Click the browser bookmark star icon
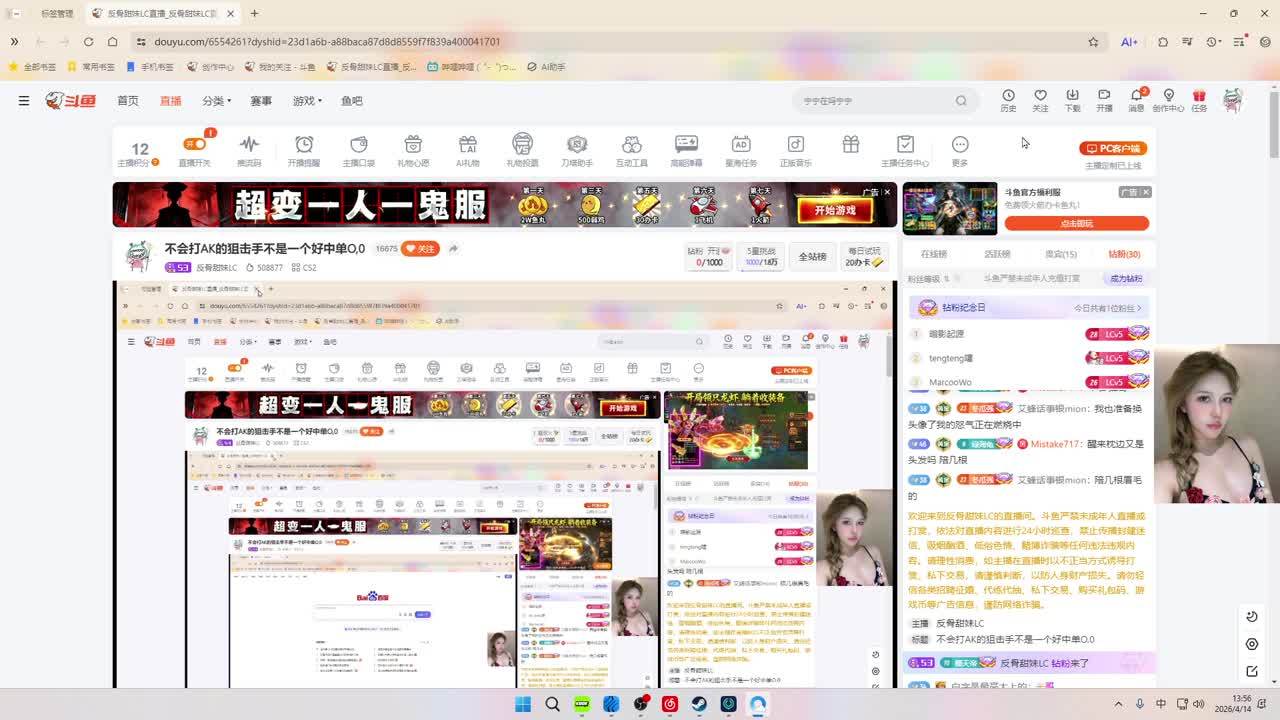Viewport: 1280px width, 720px height. (1093, 42)
